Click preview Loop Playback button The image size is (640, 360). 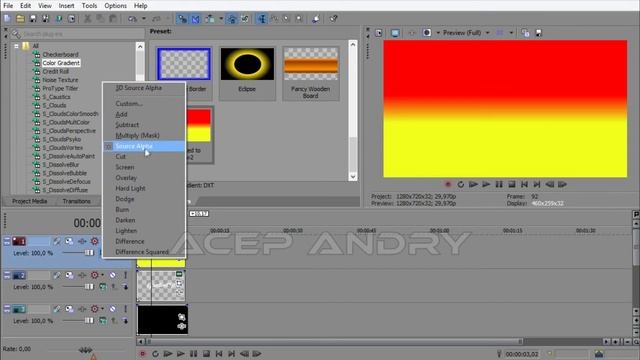[x=460, y=184]
